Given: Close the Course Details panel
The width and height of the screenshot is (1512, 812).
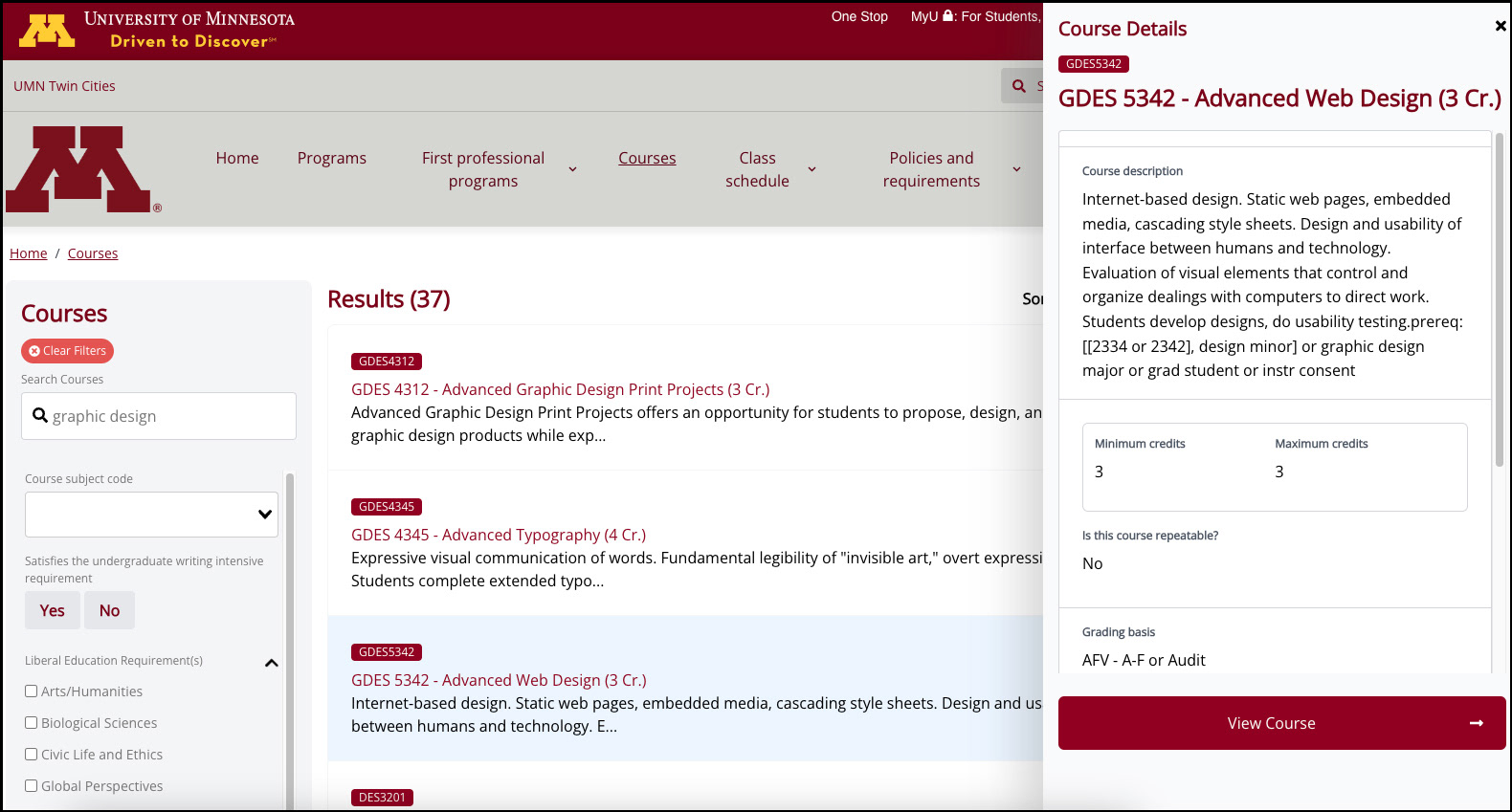Looking at the screenshot, I should [1501, 26].
